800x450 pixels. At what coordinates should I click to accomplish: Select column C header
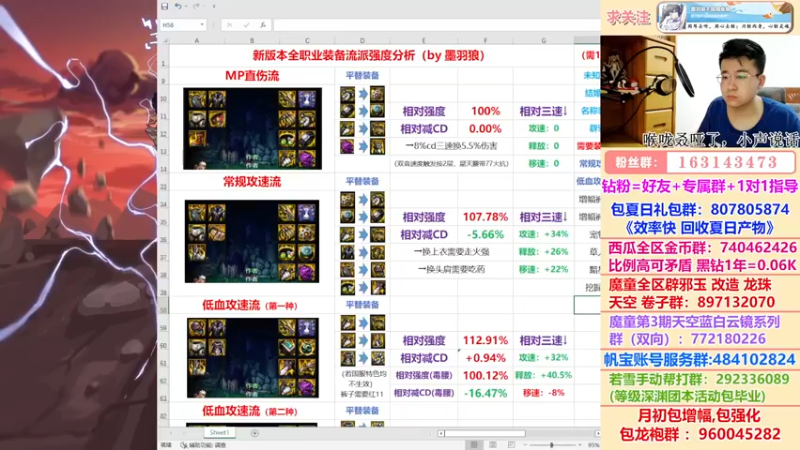307,40
